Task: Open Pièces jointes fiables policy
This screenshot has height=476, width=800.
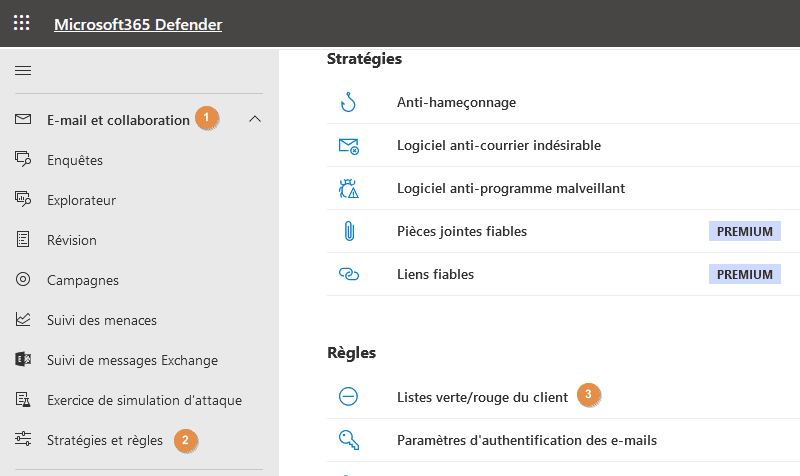Action: pos(462,231)
